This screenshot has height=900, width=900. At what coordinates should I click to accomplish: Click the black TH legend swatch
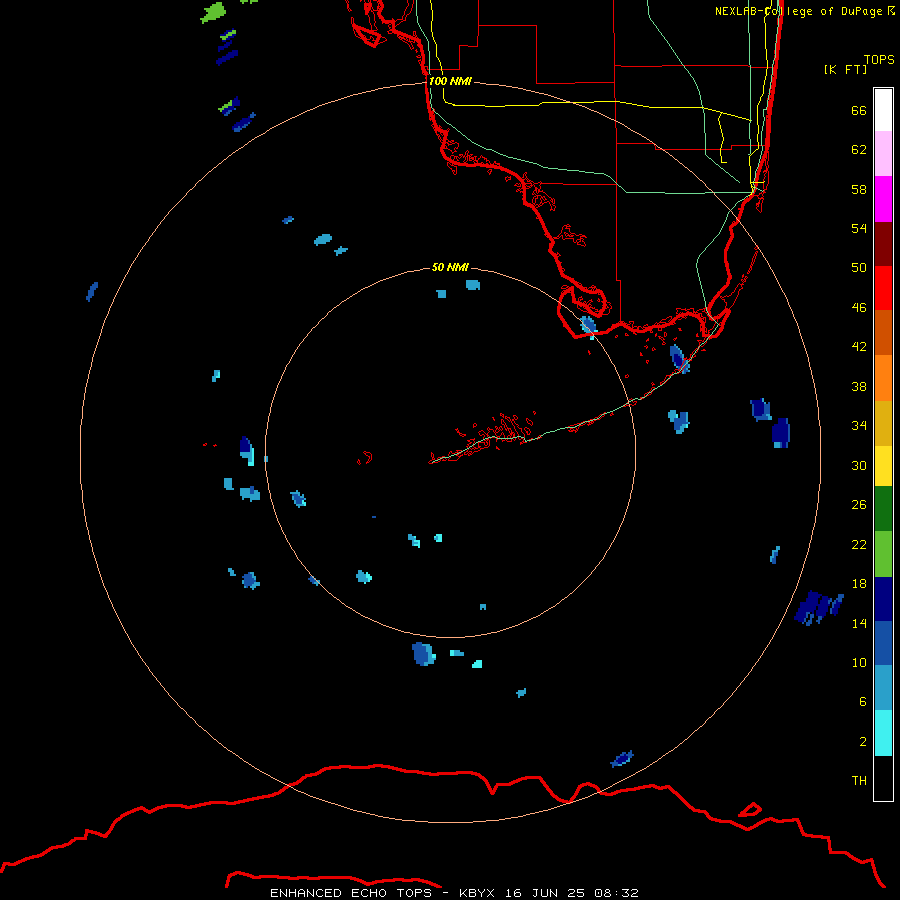tap(883, 778)
